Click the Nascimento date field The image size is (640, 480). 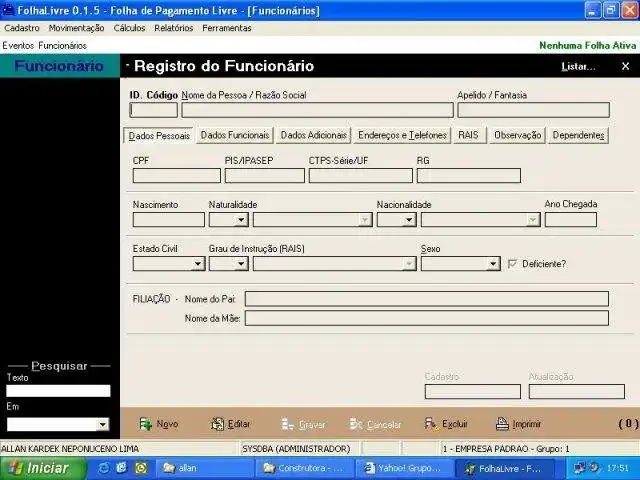pos(169,220)
